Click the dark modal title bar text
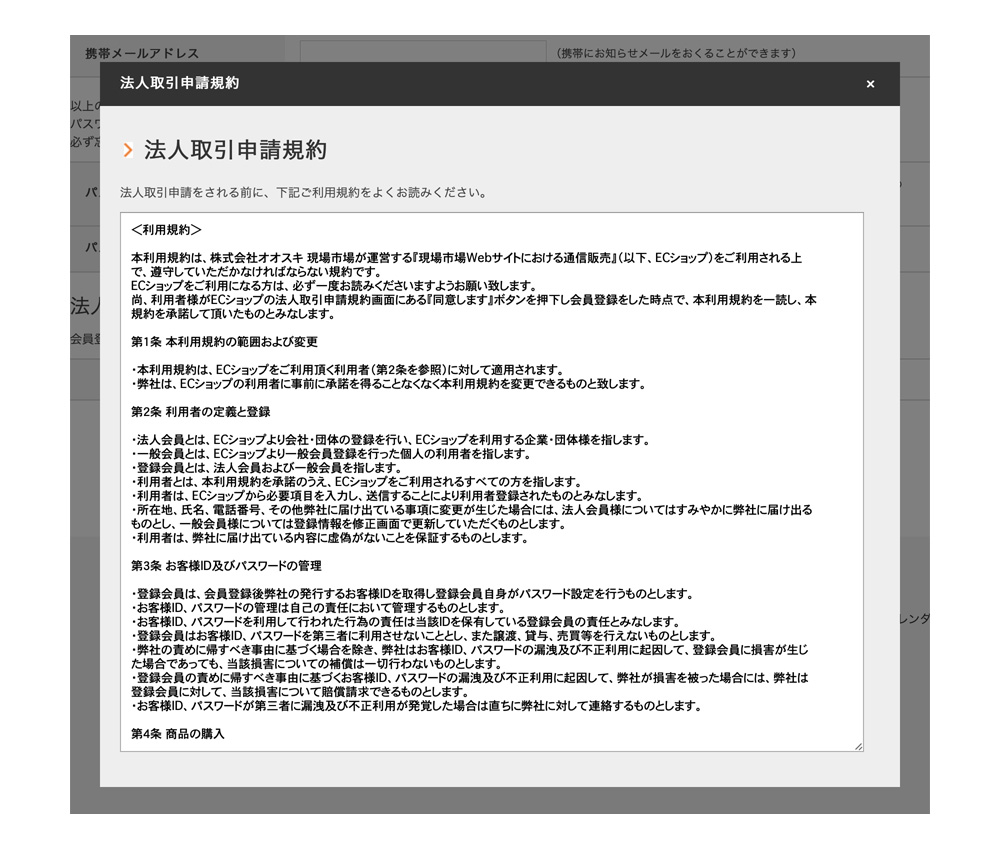 pos(179,83)
